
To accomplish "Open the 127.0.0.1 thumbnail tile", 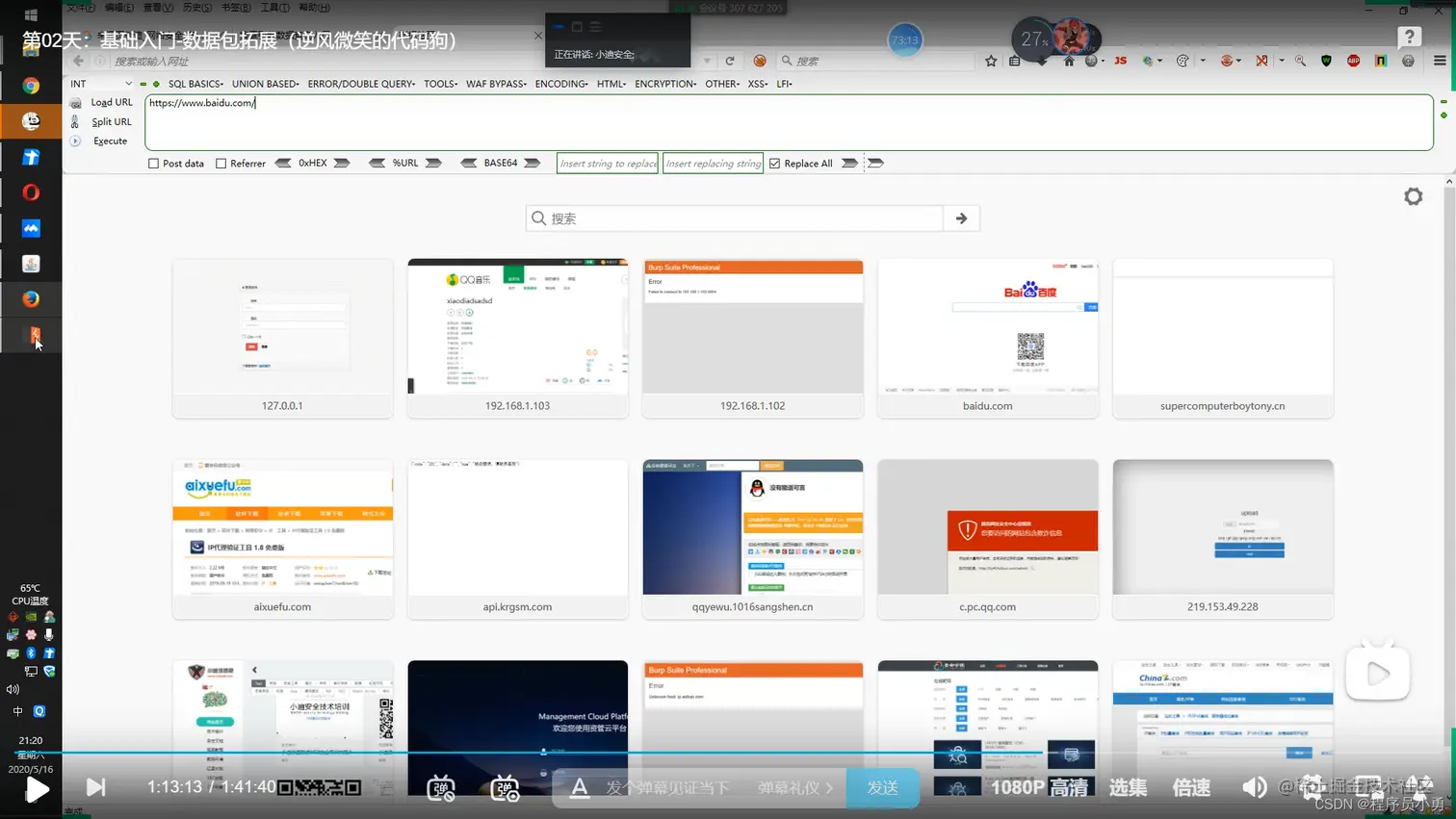I will pyautogui.click(x=283, y=338).
